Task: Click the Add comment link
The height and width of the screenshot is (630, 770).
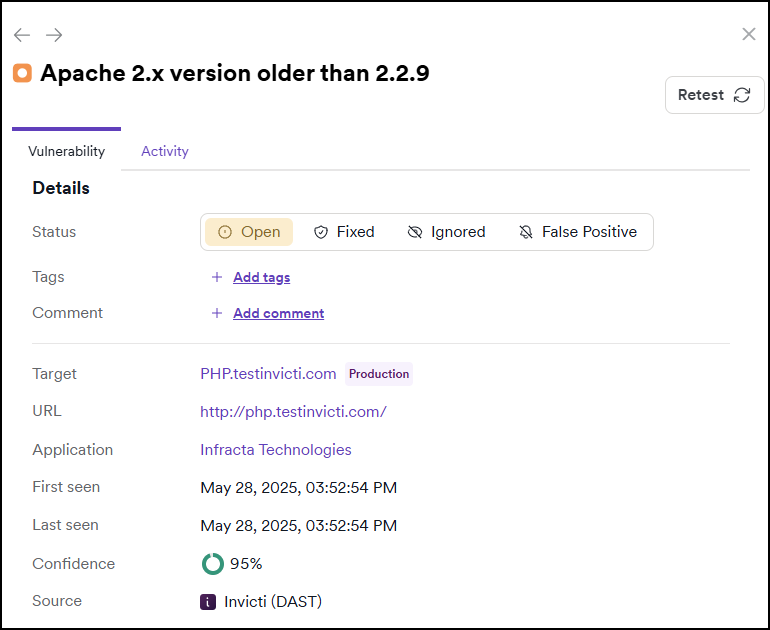Action: pyautogui.click(x=278, y=313)
